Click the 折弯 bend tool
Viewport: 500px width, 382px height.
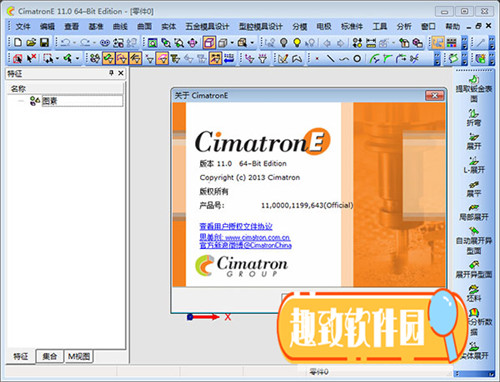(474, 118)
